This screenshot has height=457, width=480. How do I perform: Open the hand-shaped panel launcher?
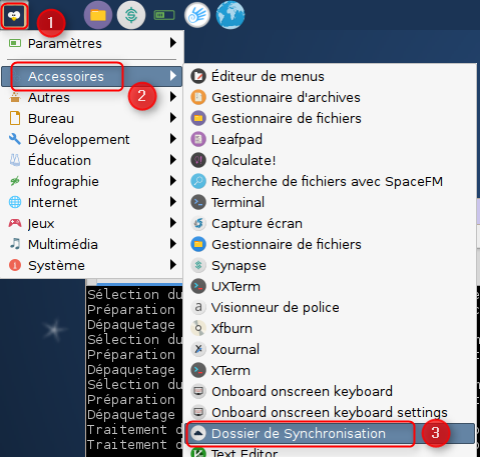197,15
